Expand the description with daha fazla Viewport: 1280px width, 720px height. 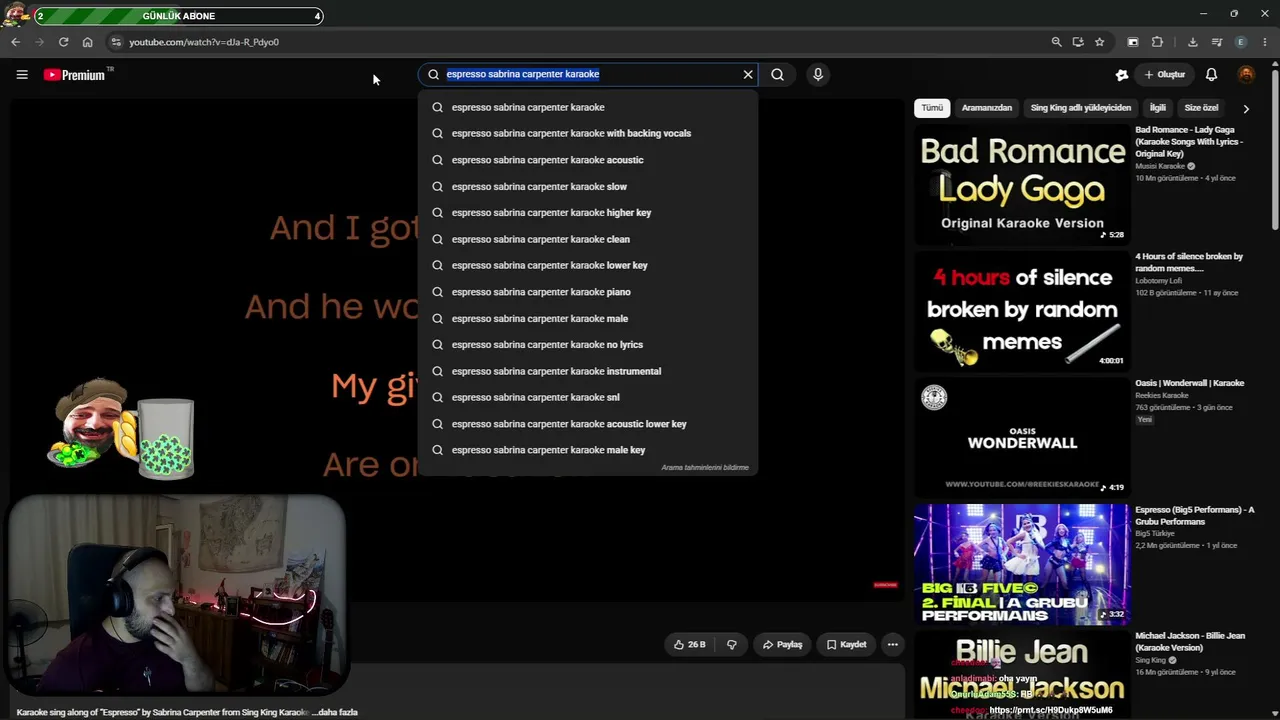(x=338, y=712)
